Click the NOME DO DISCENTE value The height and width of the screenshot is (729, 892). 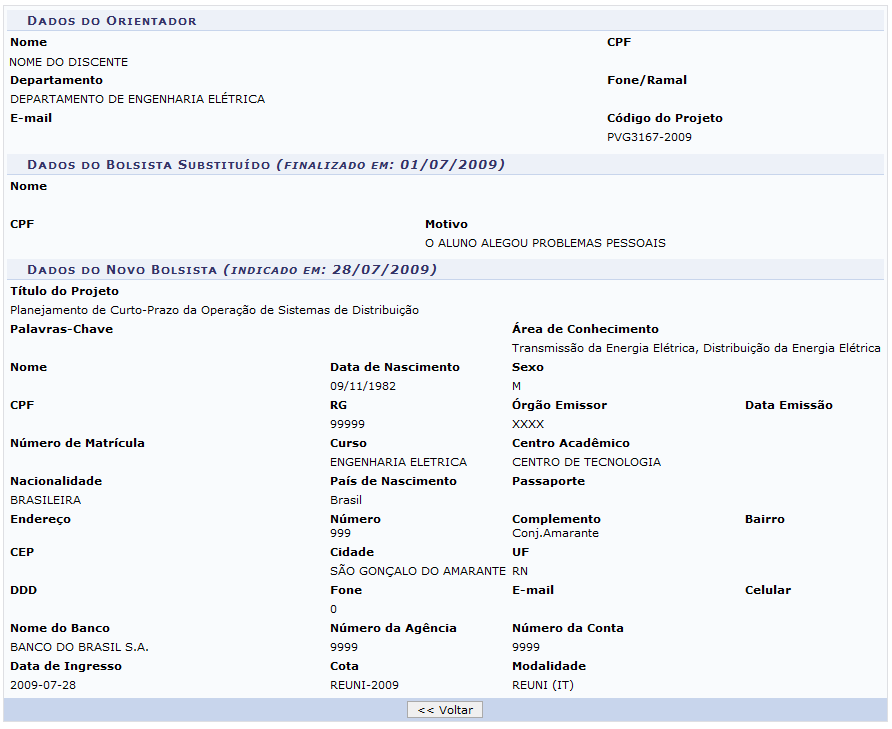(x=69, y=62)
